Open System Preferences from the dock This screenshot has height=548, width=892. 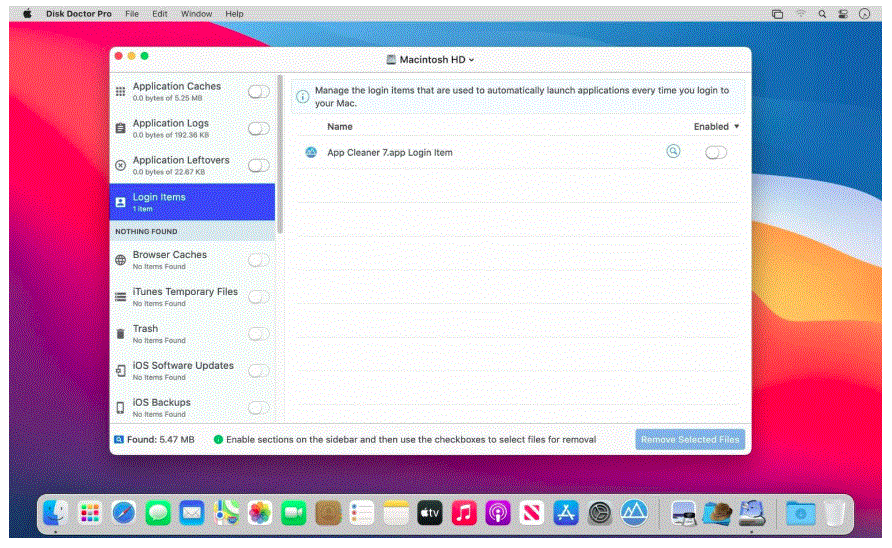600,513
